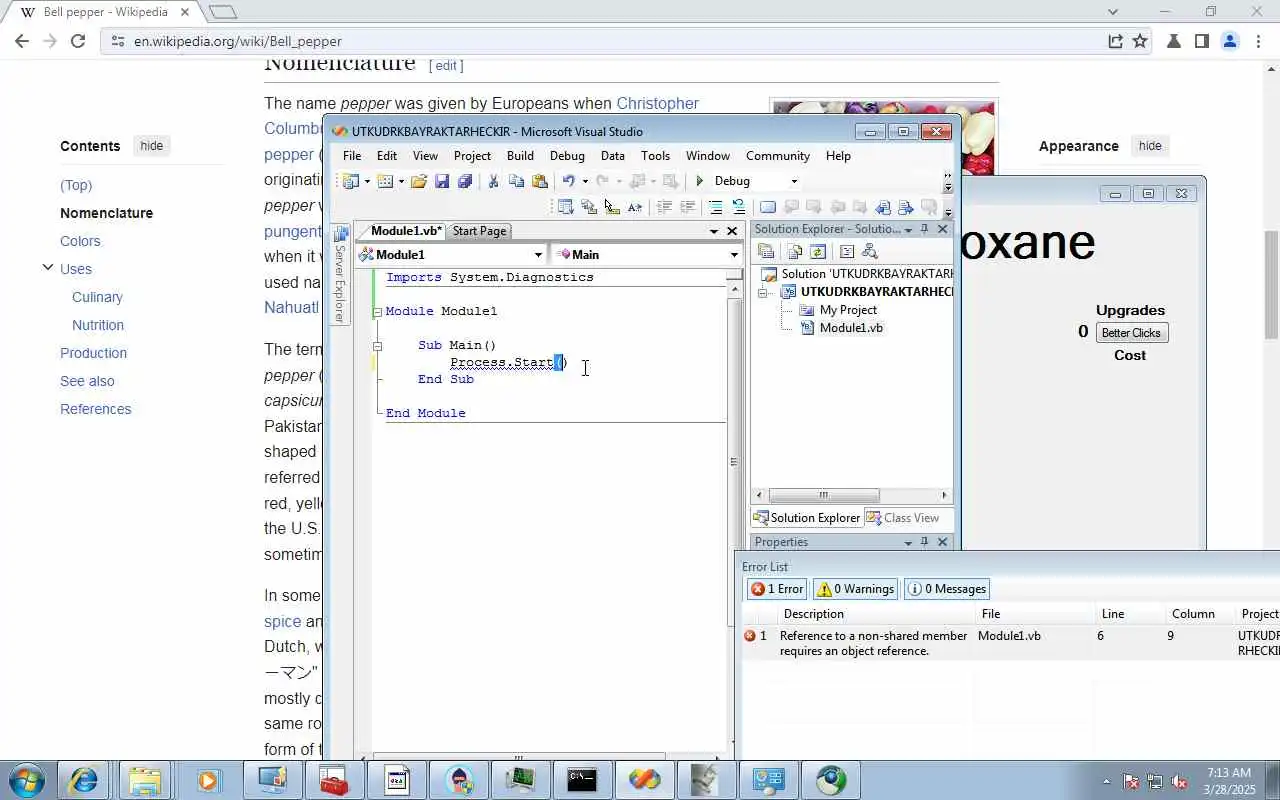Click the Paste clipboard icon
Image resolution: width=1280 pixels, height=800 pixels.
(540, 181)
